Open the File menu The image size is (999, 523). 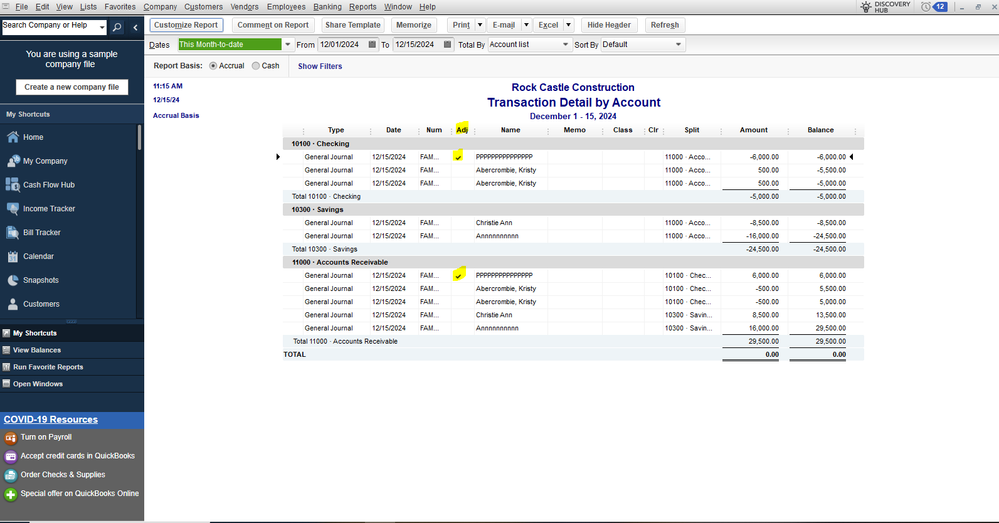point(22,7)
